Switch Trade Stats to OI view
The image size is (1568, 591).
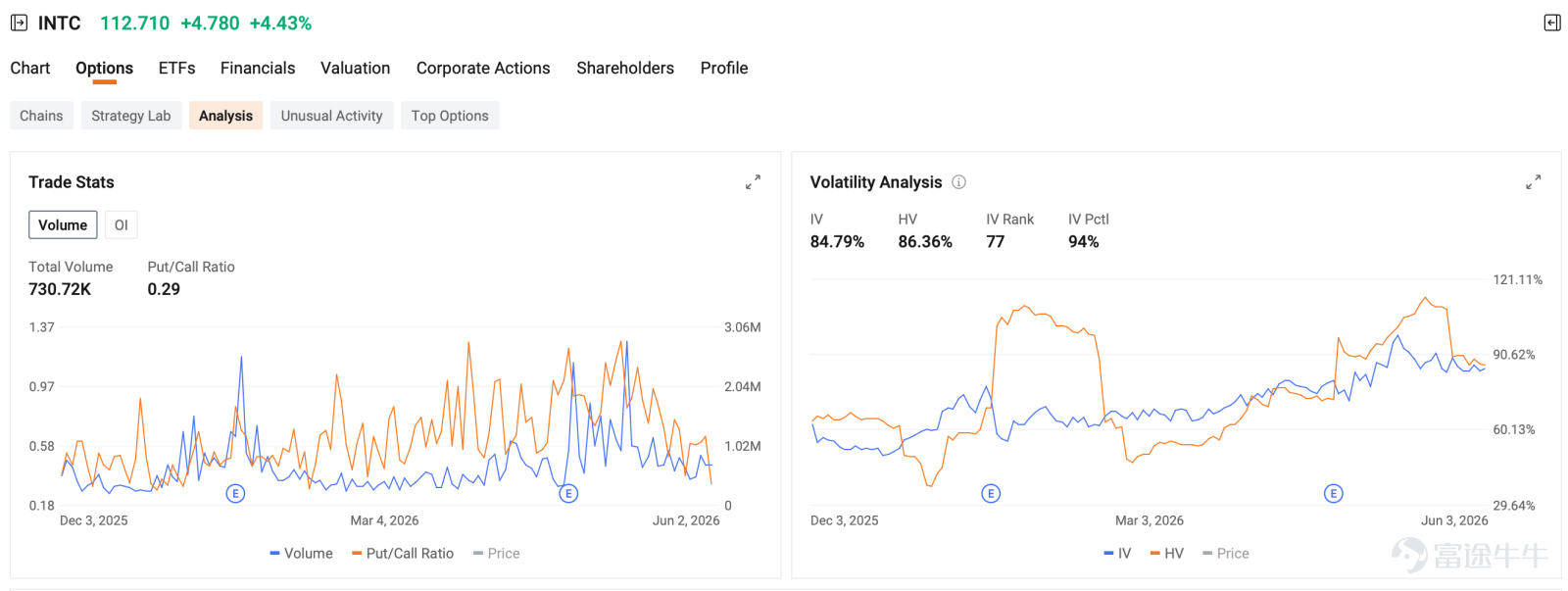coord(121,224)
